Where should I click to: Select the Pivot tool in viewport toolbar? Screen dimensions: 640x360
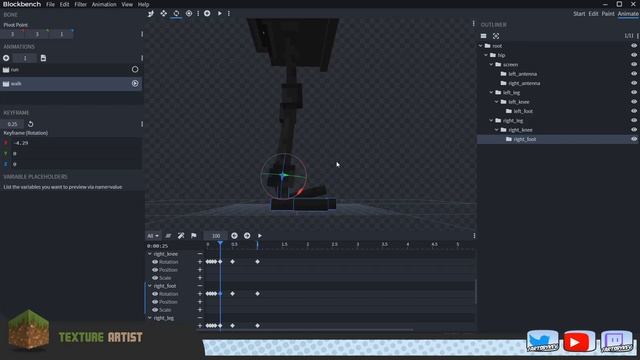point(189,13)
